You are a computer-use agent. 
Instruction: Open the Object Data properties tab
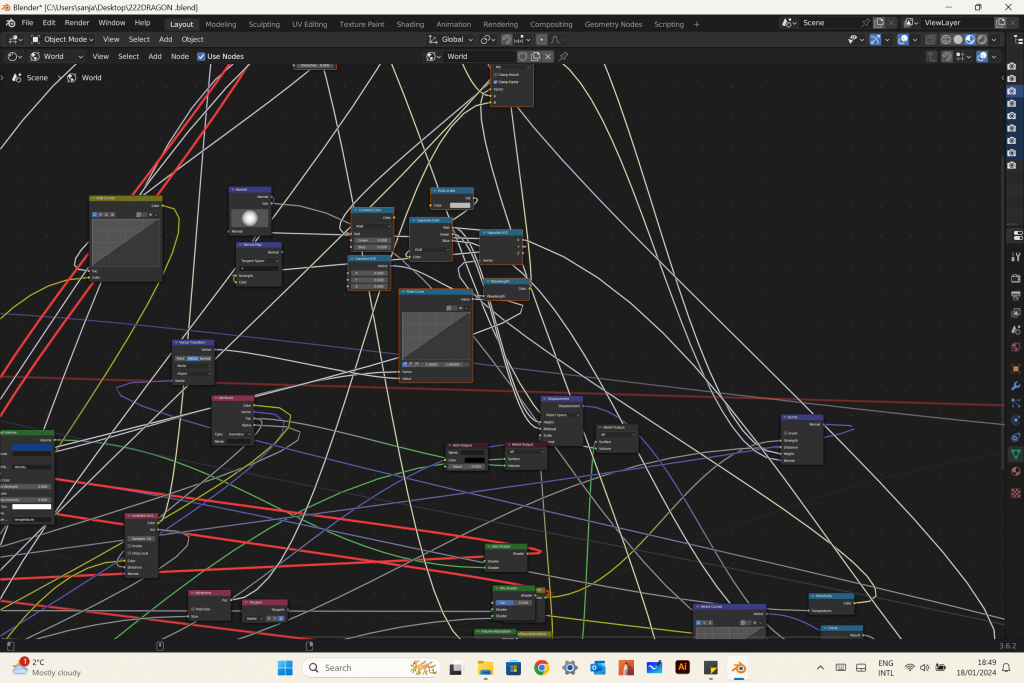click(1016, 454)
